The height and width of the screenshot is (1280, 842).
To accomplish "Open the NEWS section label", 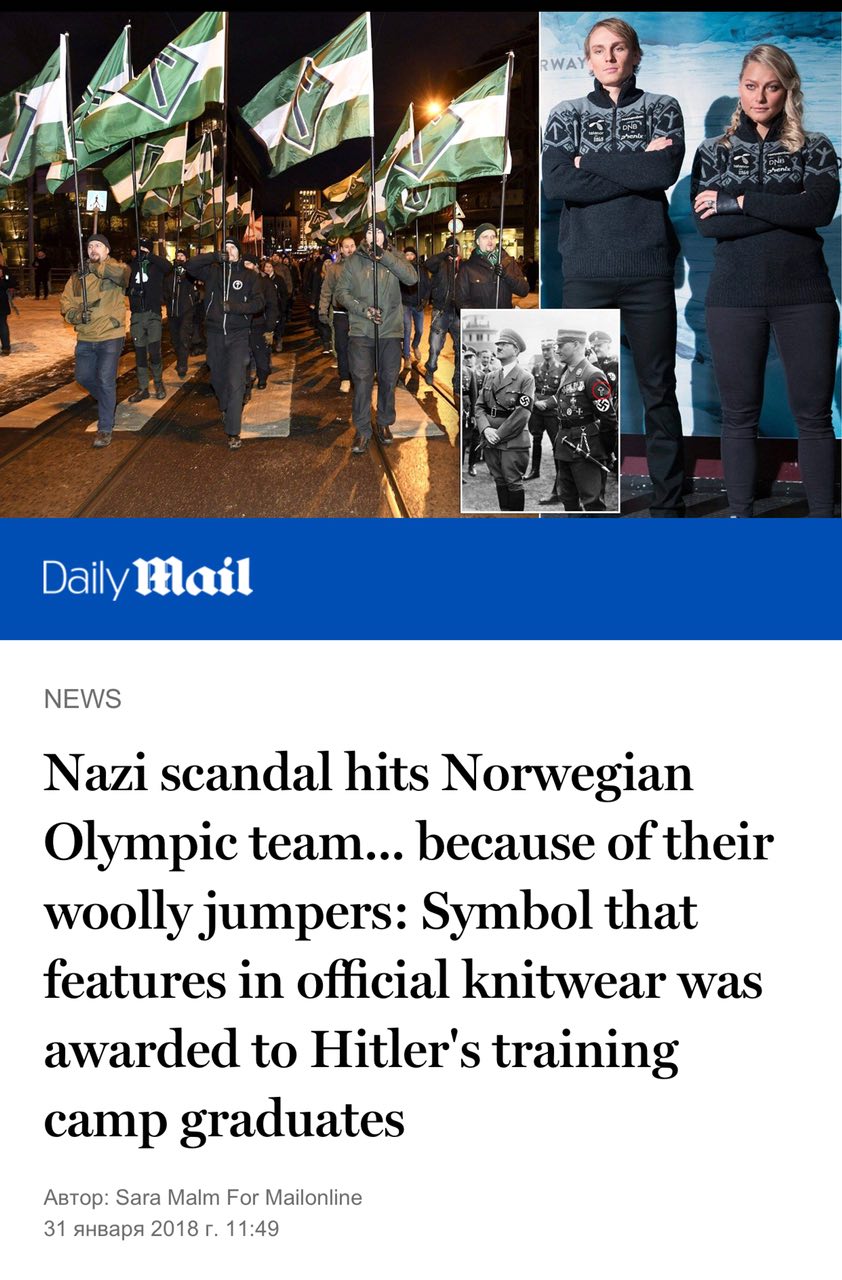I will [82, 699].
